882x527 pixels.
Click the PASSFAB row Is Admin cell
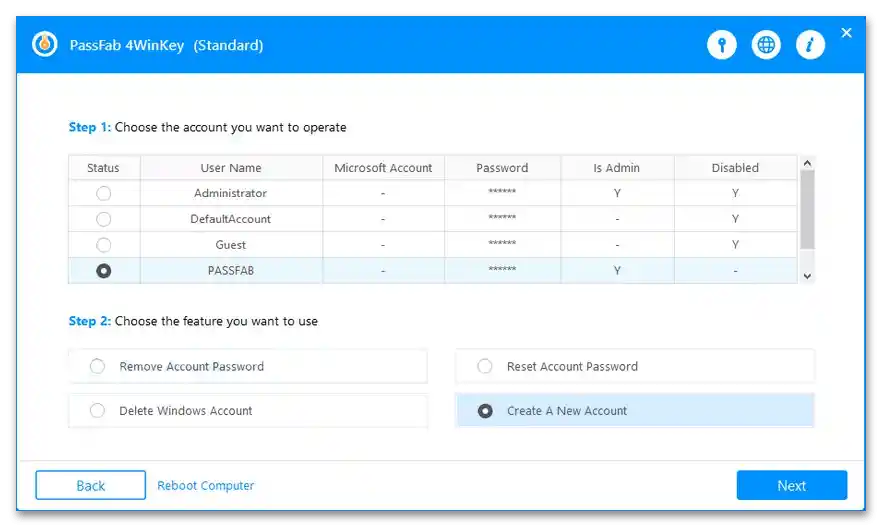pos(617,271)
